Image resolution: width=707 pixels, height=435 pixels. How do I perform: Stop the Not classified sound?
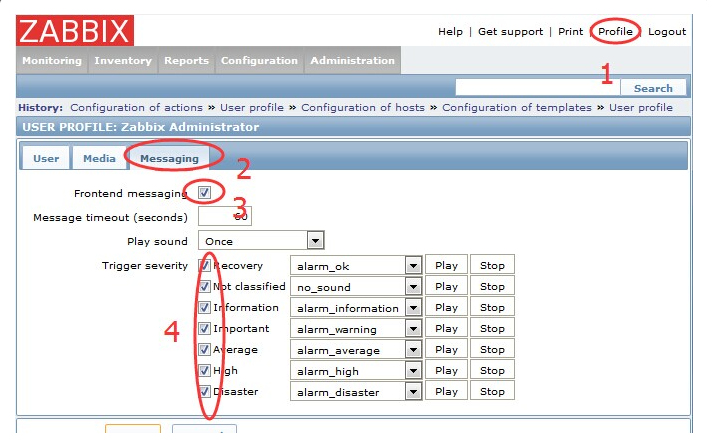click(x=492, y=286)
